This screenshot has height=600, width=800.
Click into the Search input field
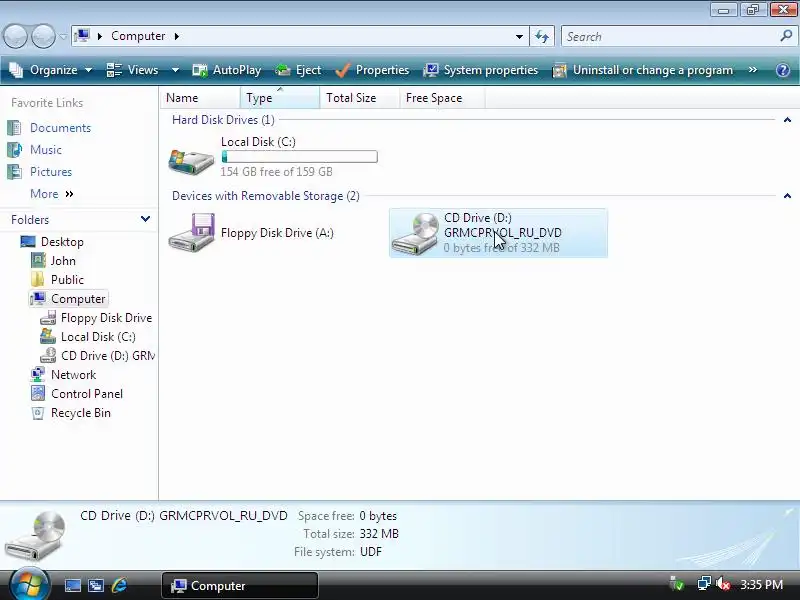pyautogui.click(x=671, y=37)
